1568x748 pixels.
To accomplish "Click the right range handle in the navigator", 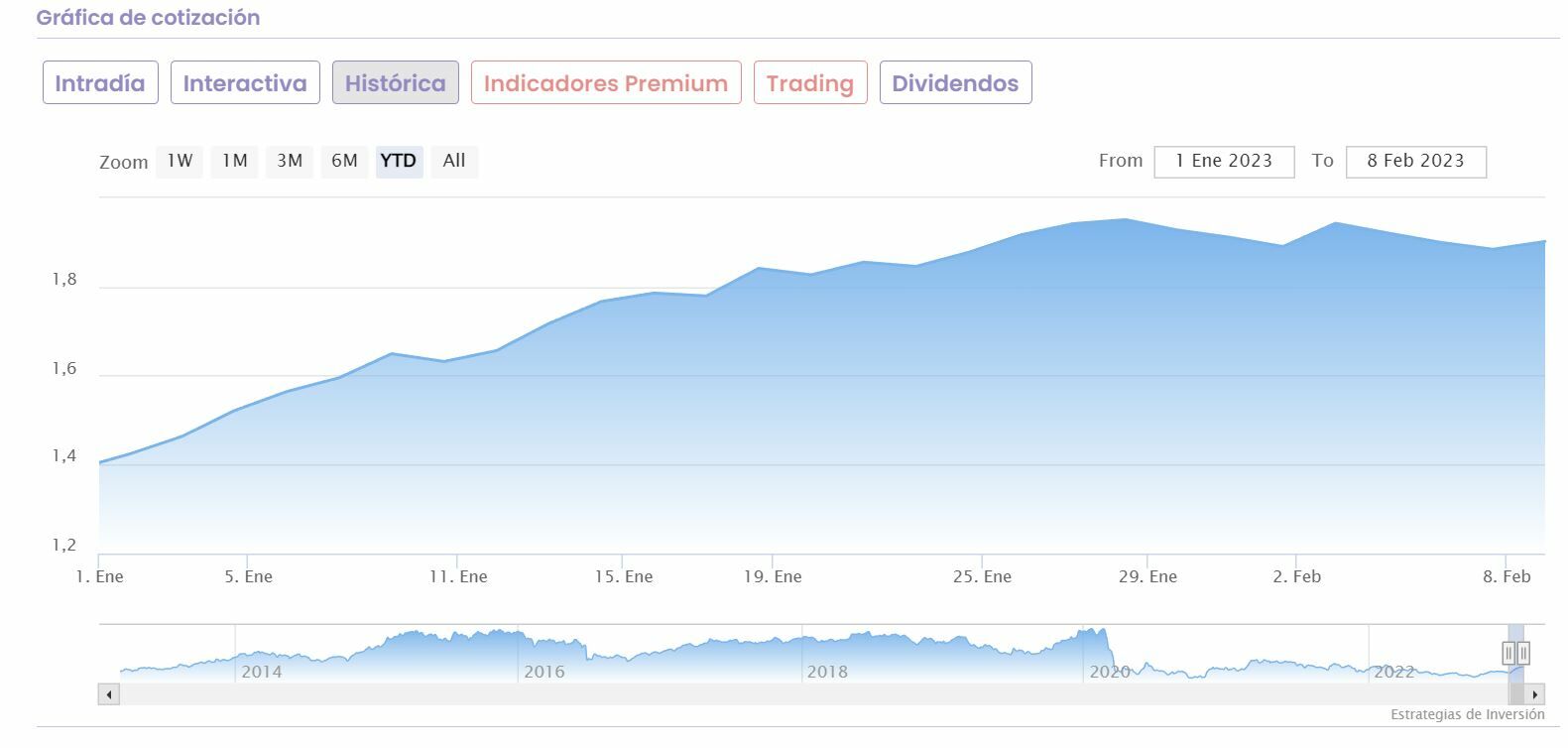I will click(x=1523, y=653).
